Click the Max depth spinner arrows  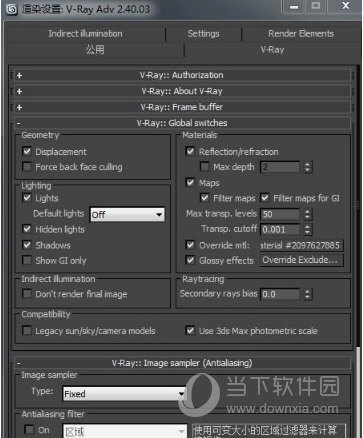coord(307,167)
